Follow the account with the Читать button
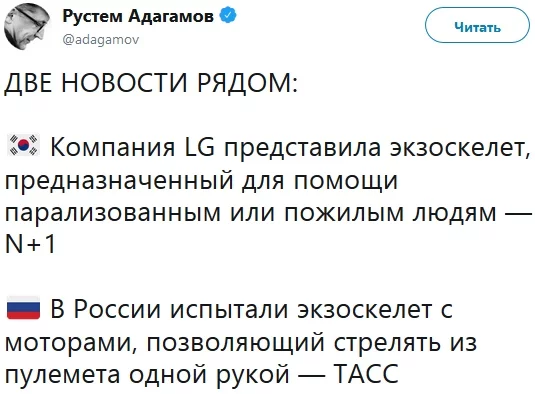This screenshot has width=535, height=394. click(x=477, y=25)
